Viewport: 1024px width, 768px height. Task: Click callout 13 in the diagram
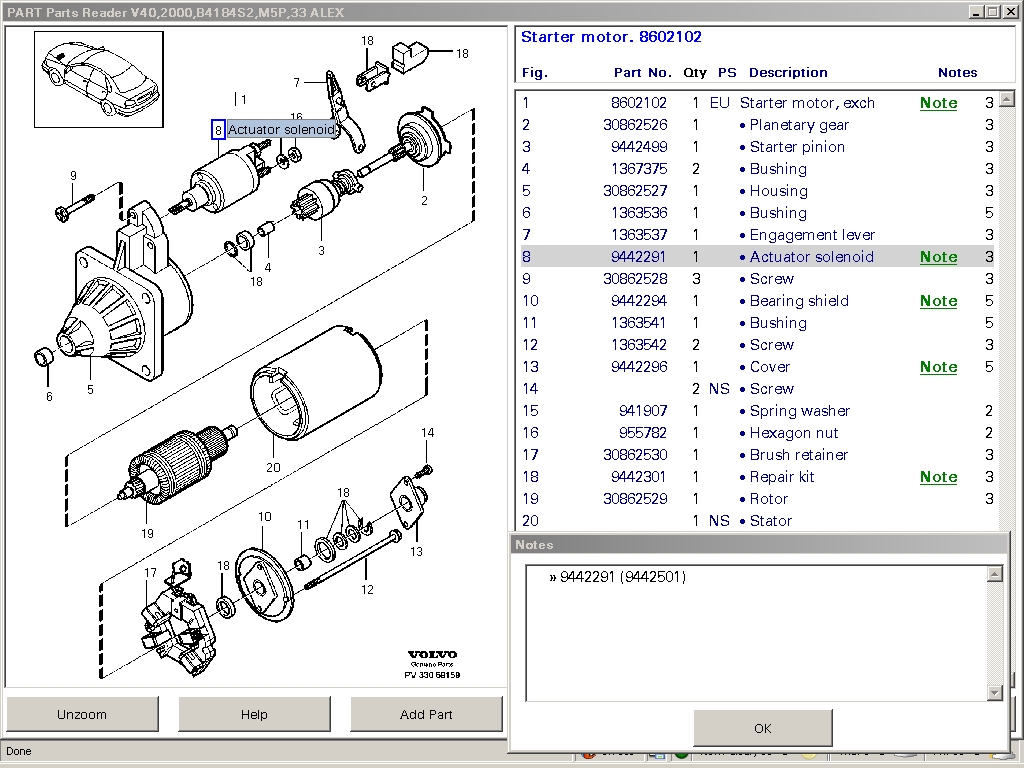click(416, 552)
